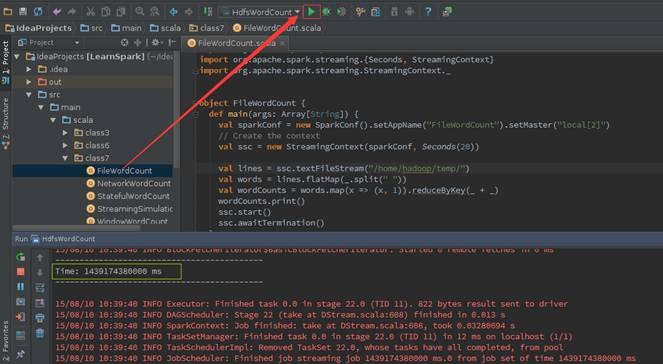Click the class7 breadcrumb in the navigation bar
The width and height of the screenshot is (663, 364).
(x=207, y=28)
